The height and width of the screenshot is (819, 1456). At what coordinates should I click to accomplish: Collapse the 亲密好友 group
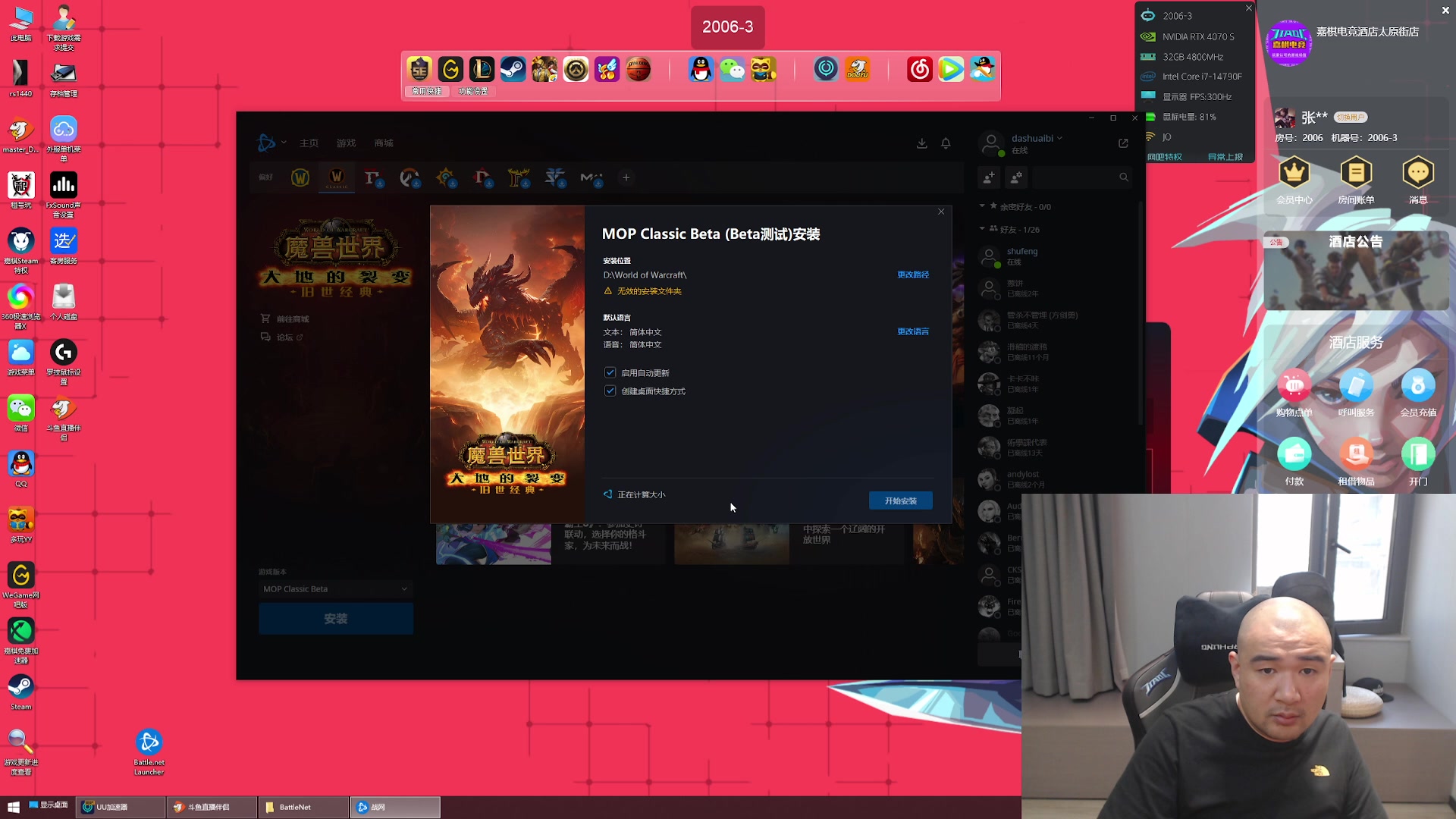pyautogui.click(x=1015, y=206)
